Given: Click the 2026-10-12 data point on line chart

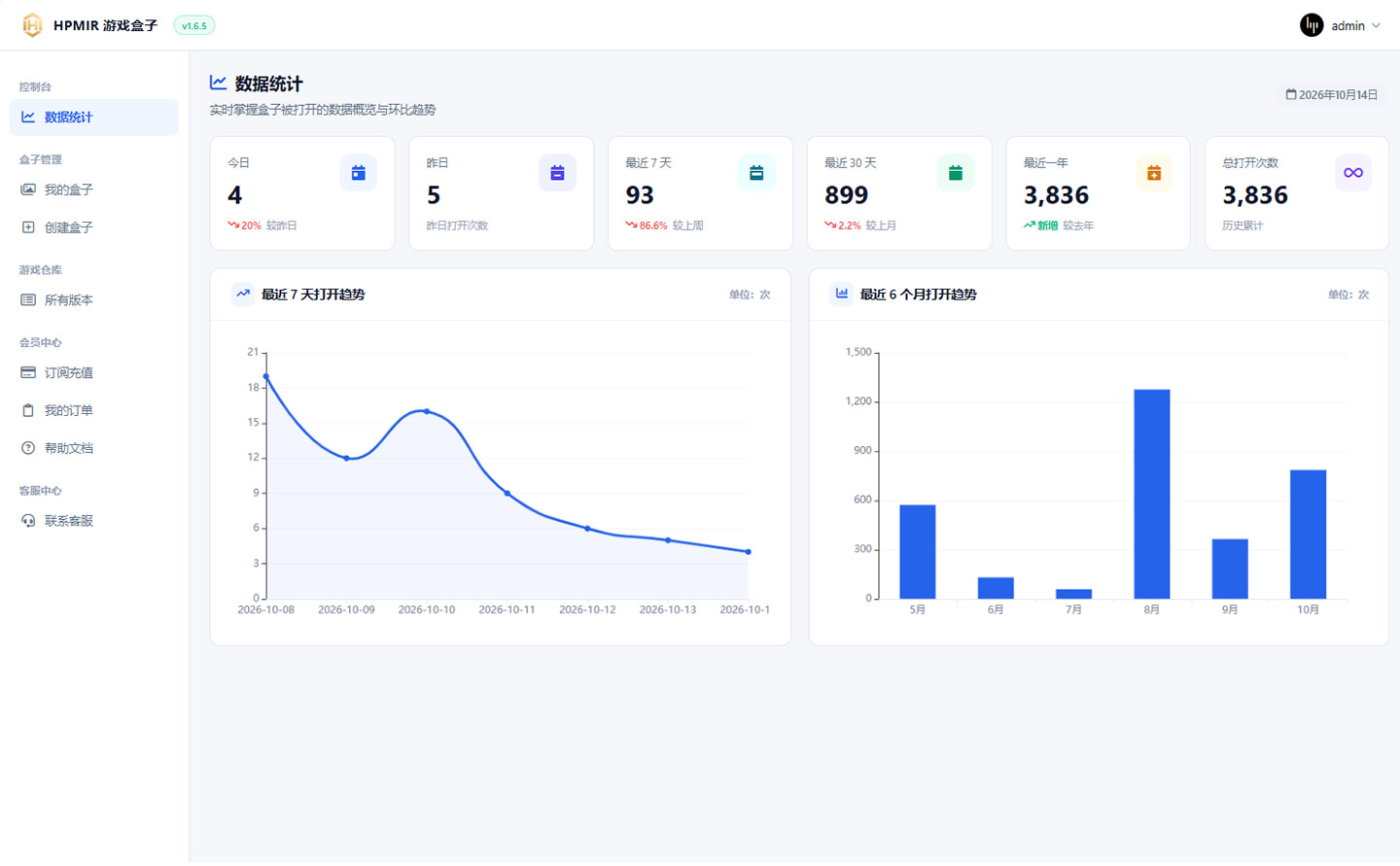Looking at the screenshot, I should click(x=587, y=529).
